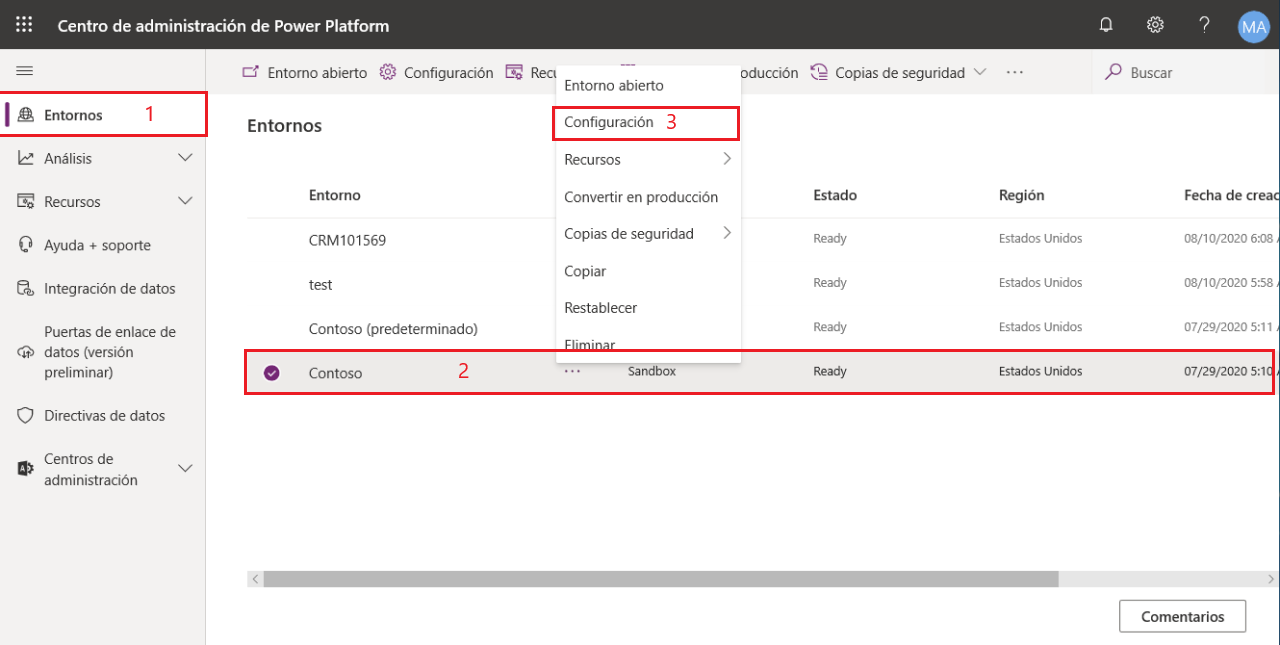The height and width of the screenshot is (645, 1280).
Task: Click the Centros de administración icon
Action: tap(26, 469)
